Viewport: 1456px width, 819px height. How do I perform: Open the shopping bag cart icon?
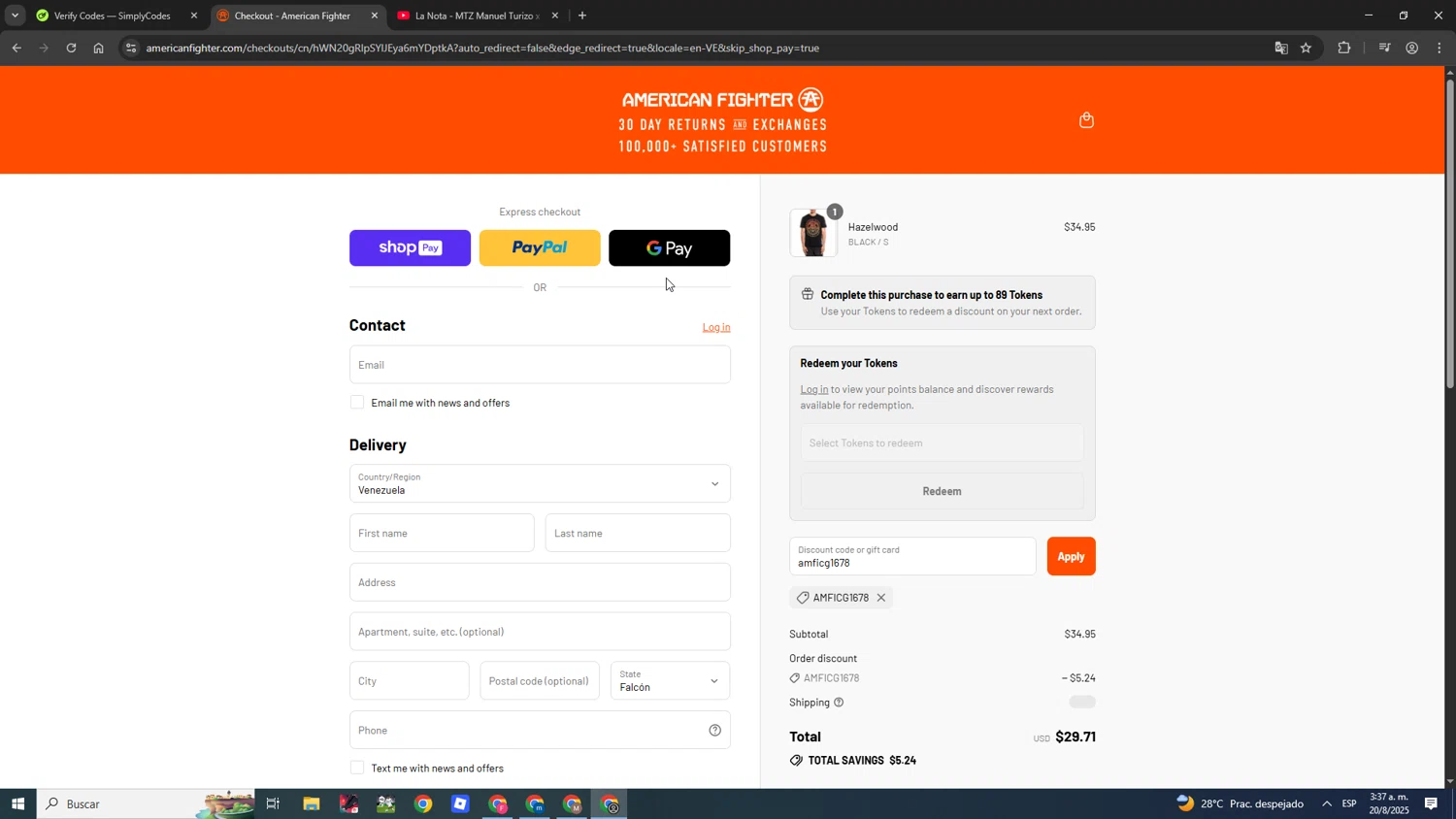(x=1086, y=120)
